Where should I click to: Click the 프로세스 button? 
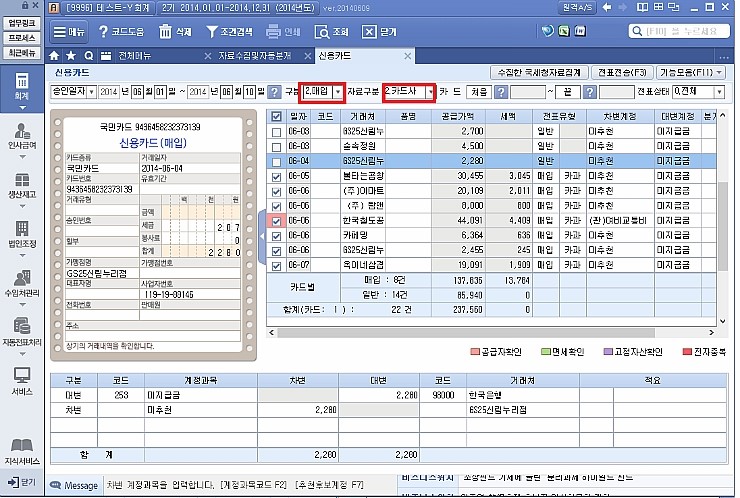pos(22,38)
